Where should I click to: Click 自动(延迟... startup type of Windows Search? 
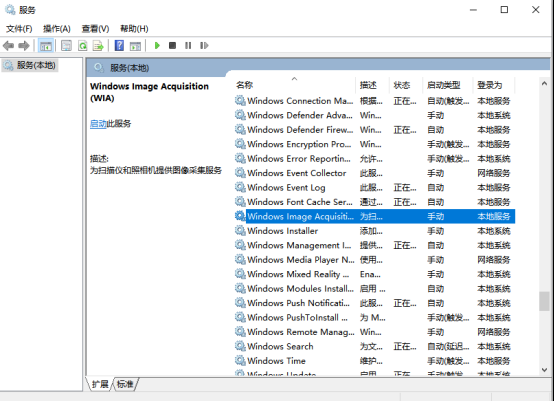tap(448, 347)
